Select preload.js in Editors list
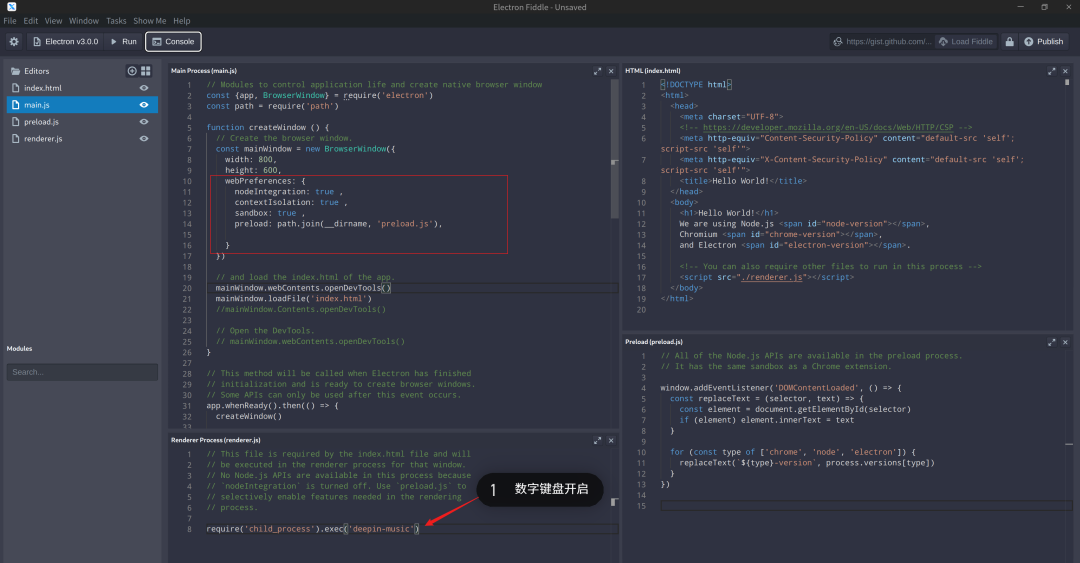 point(82,121)
